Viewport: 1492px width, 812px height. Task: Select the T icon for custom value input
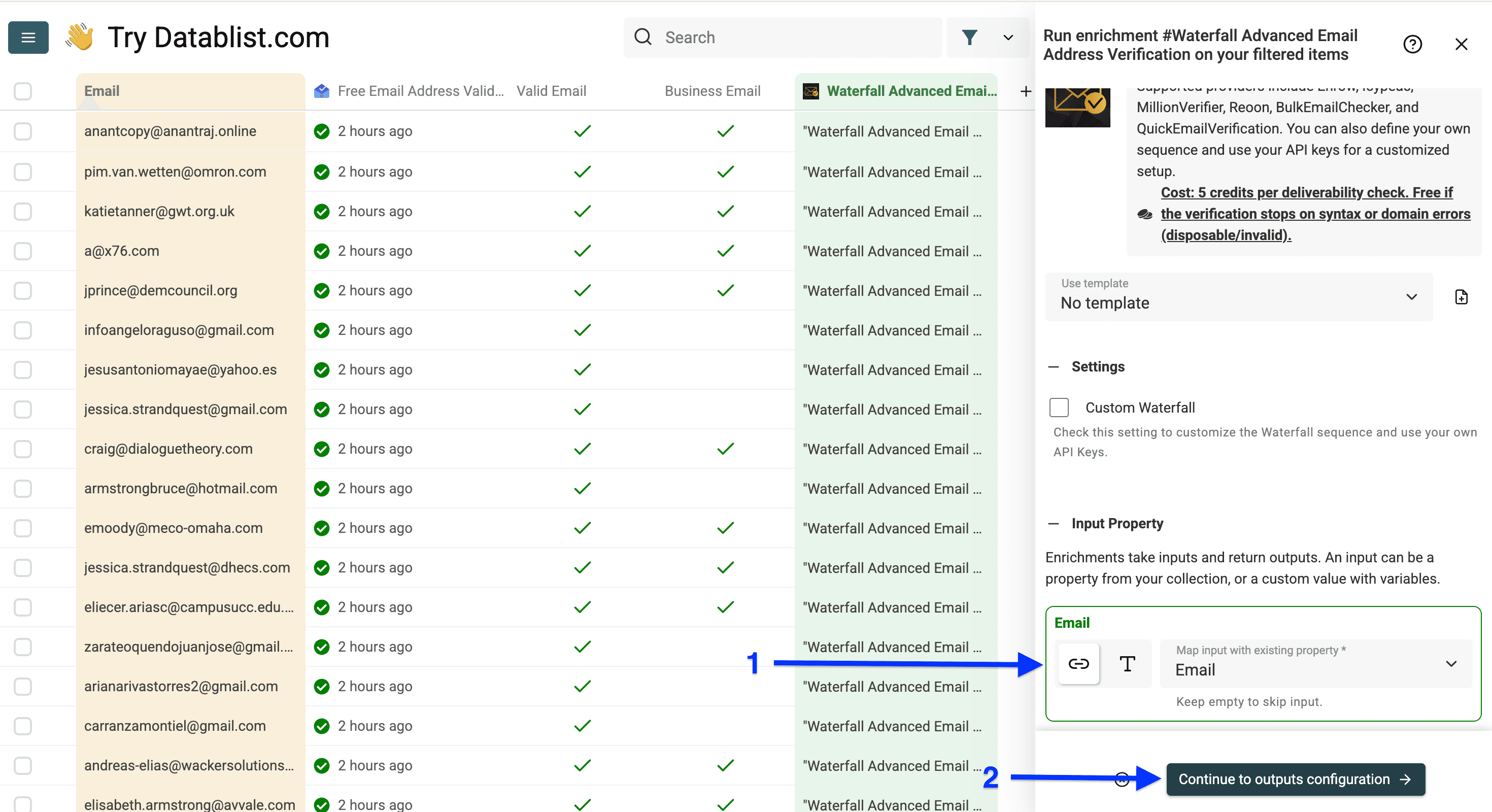pyautogui.click(x=1127, y=664)
